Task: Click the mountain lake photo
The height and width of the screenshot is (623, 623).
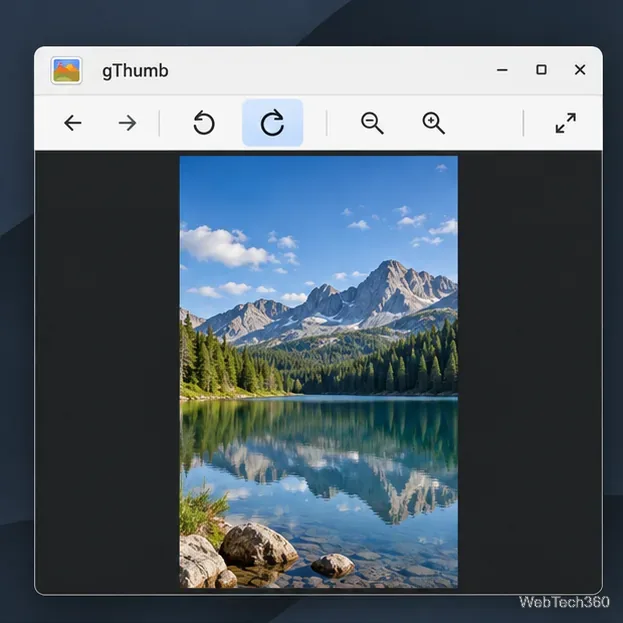Action: pyautogui.click(x=319, y=372)
